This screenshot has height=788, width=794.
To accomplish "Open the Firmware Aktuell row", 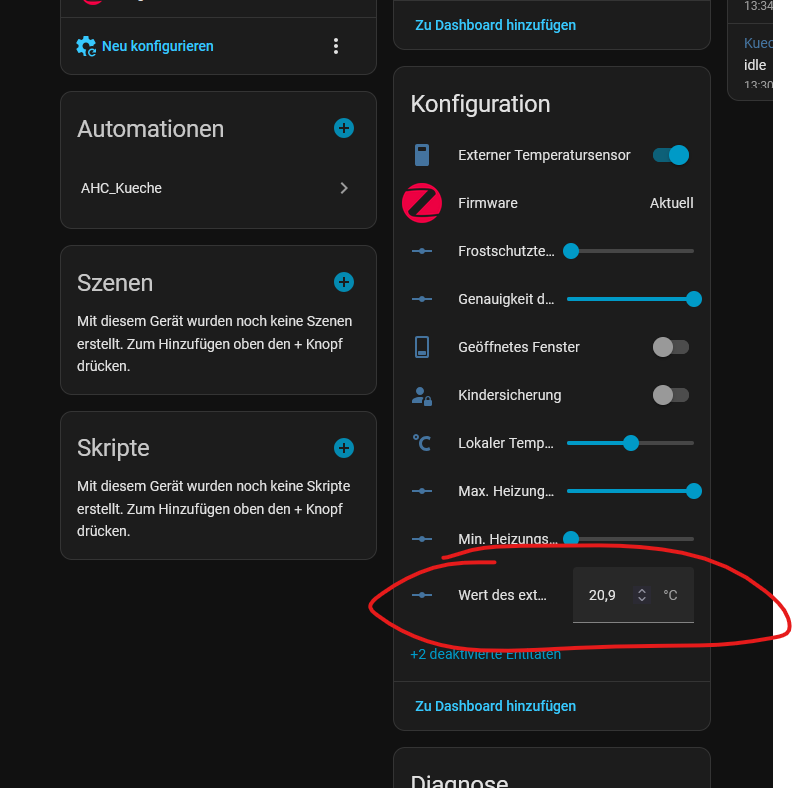I will coord(552,203).
